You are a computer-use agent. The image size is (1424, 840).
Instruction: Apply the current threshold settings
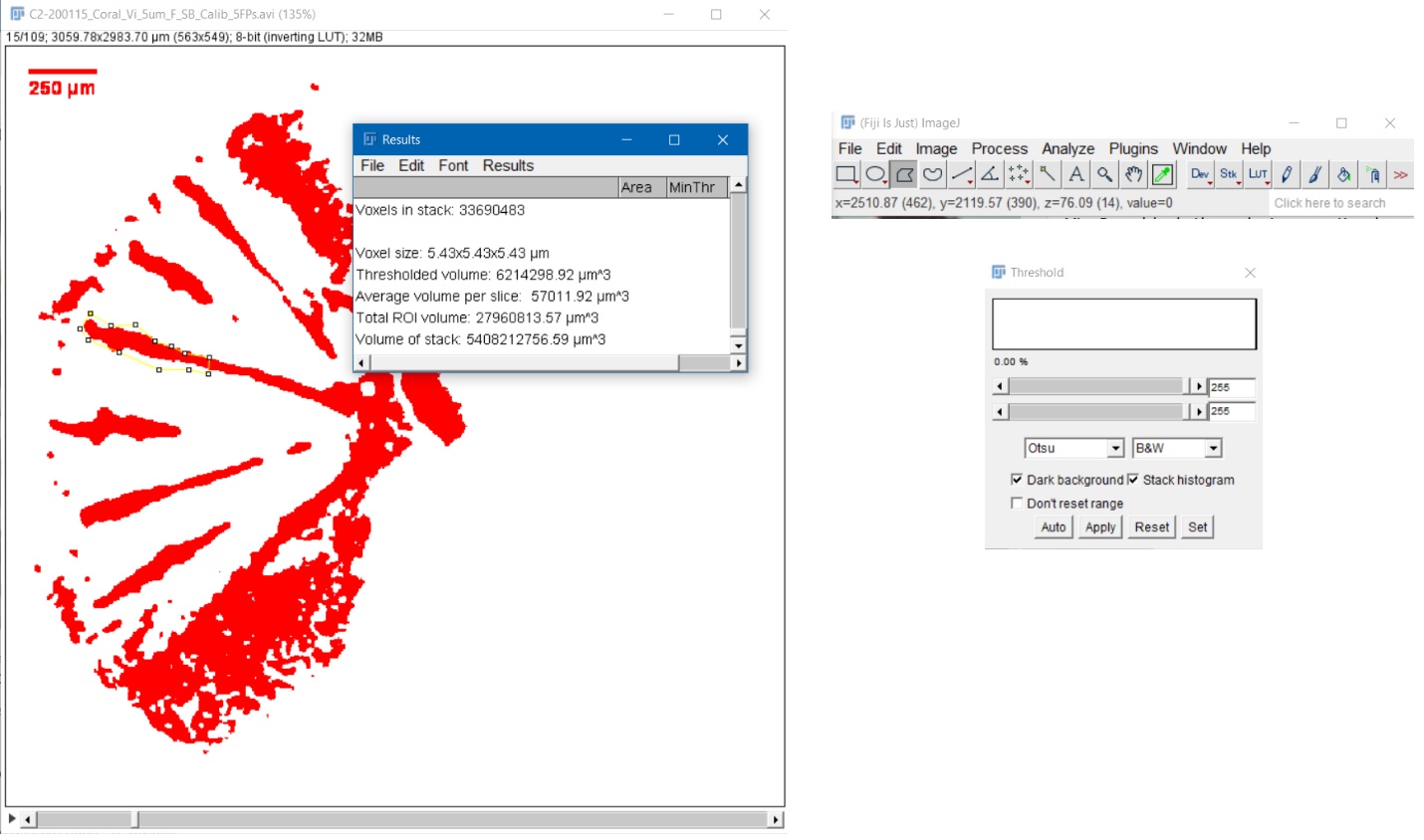1099,526
